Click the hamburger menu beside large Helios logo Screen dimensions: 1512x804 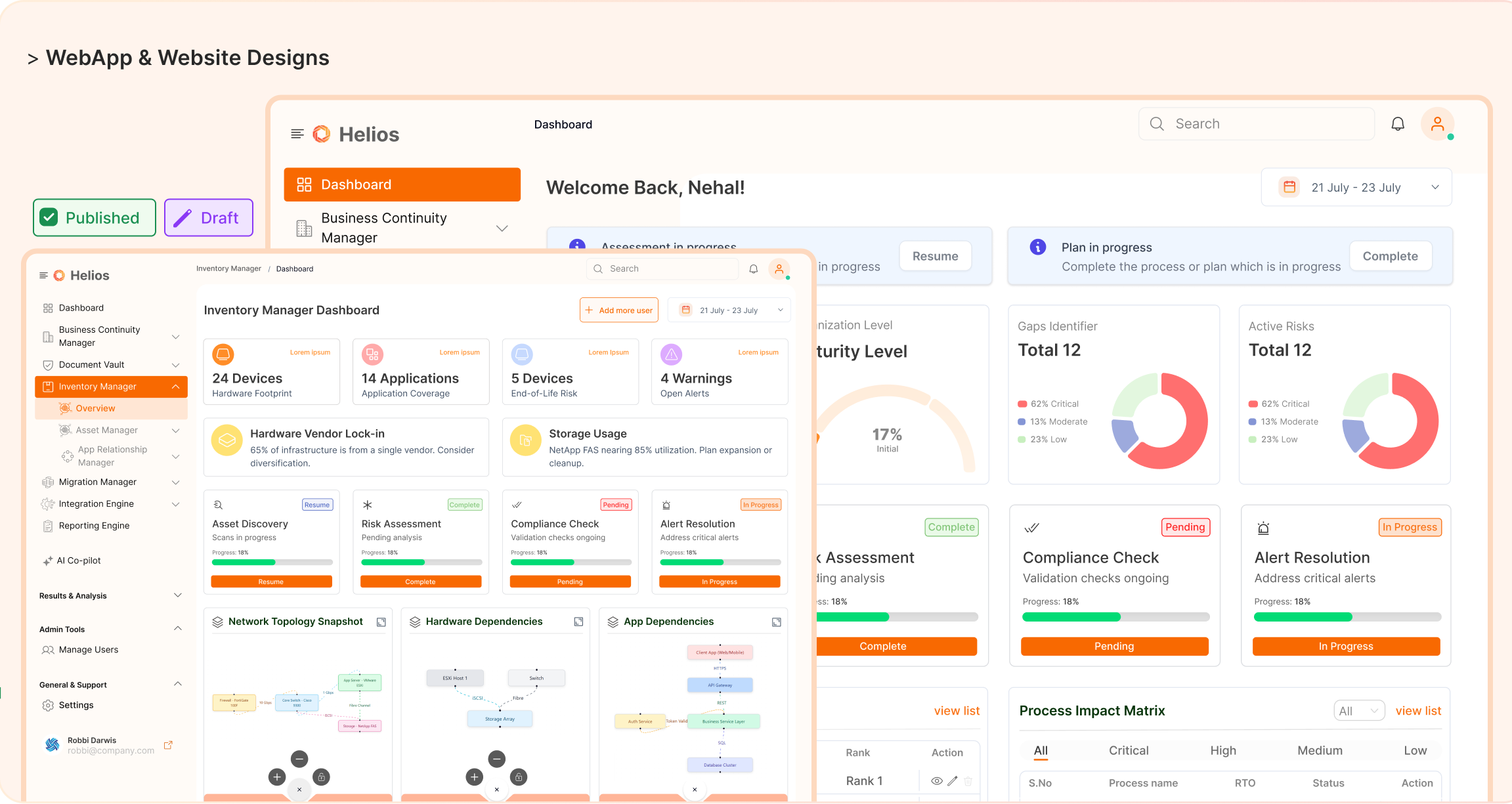click(x=297, y=134)
